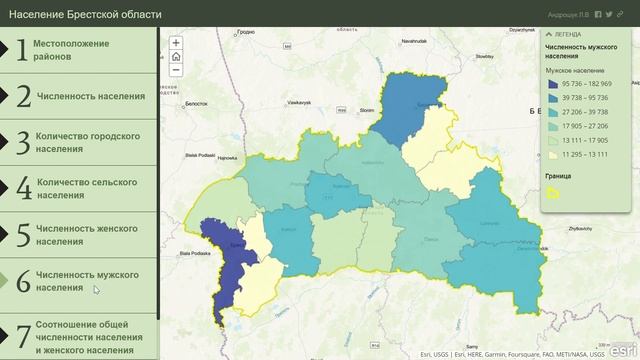Open tab 1 Местоположение районов

click(x=78, y=50)
